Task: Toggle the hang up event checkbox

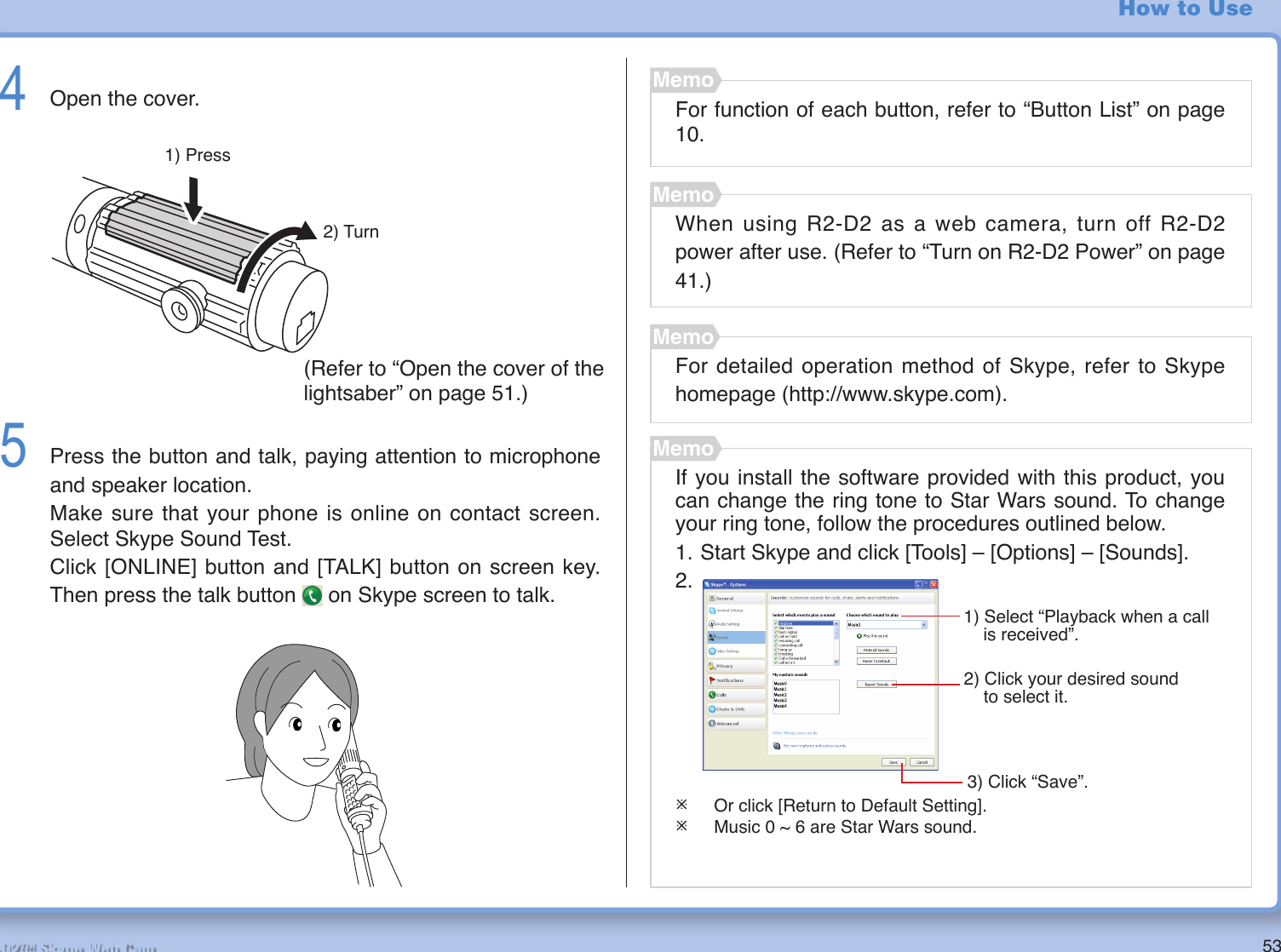Action: point(776,650)
